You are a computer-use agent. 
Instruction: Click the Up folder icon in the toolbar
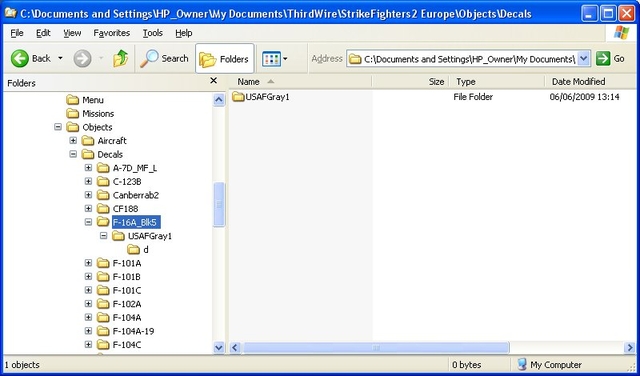point(120,59)
